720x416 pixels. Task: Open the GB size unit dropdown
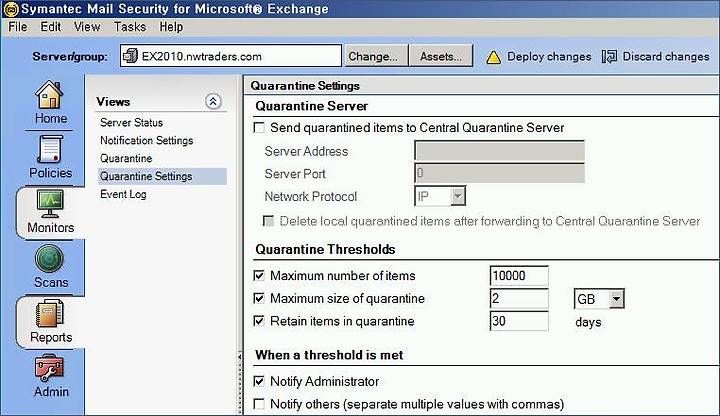pos(616,299)
